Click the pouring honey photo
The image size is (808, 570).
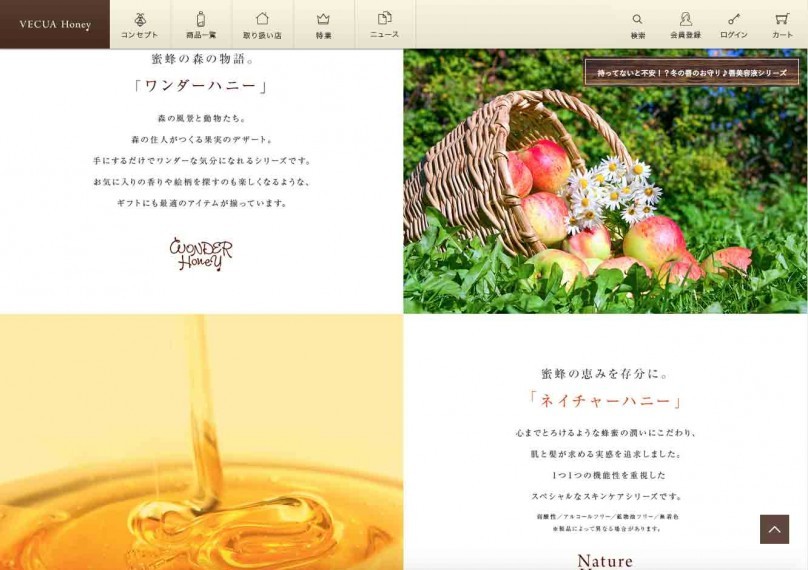[201, 442]
